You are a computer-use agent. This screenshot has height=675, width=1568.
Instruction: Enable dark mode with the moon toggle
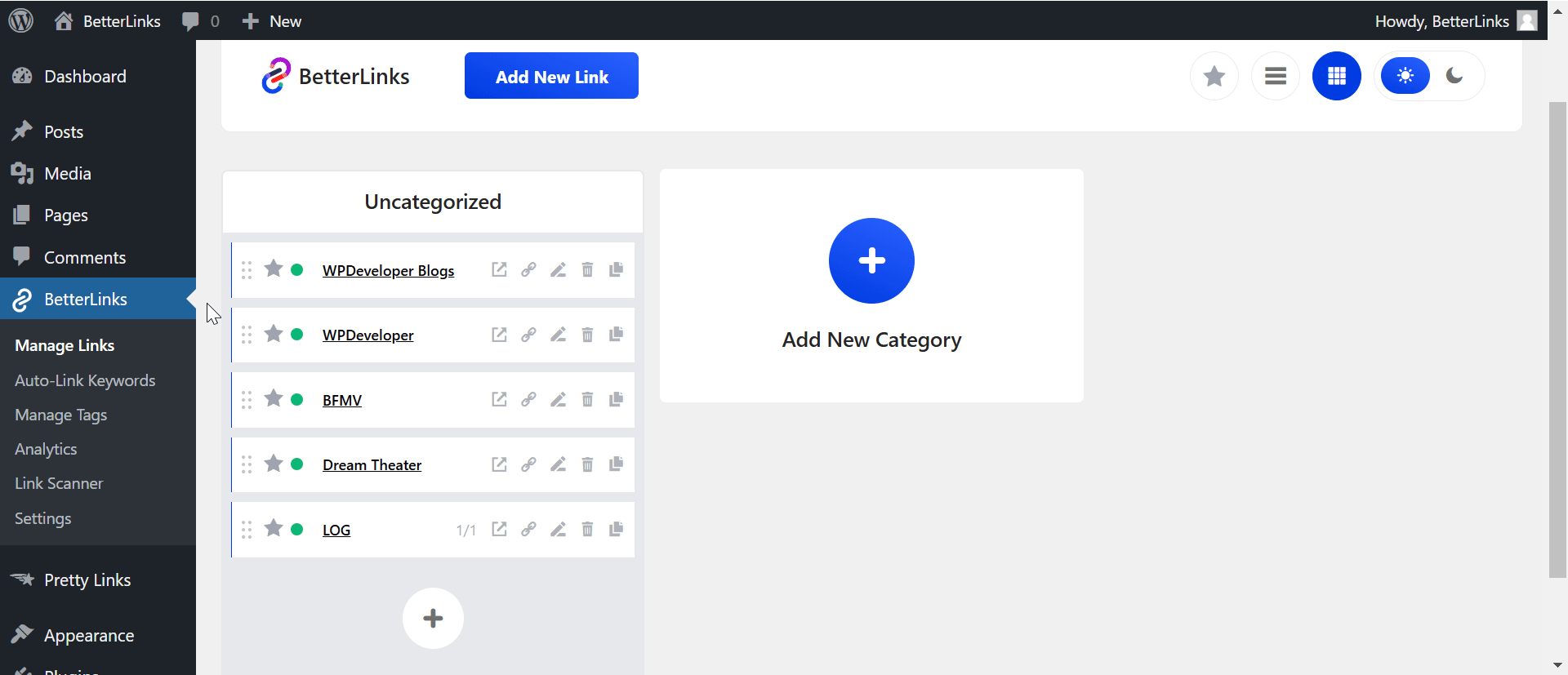(x=1455, y=75)
